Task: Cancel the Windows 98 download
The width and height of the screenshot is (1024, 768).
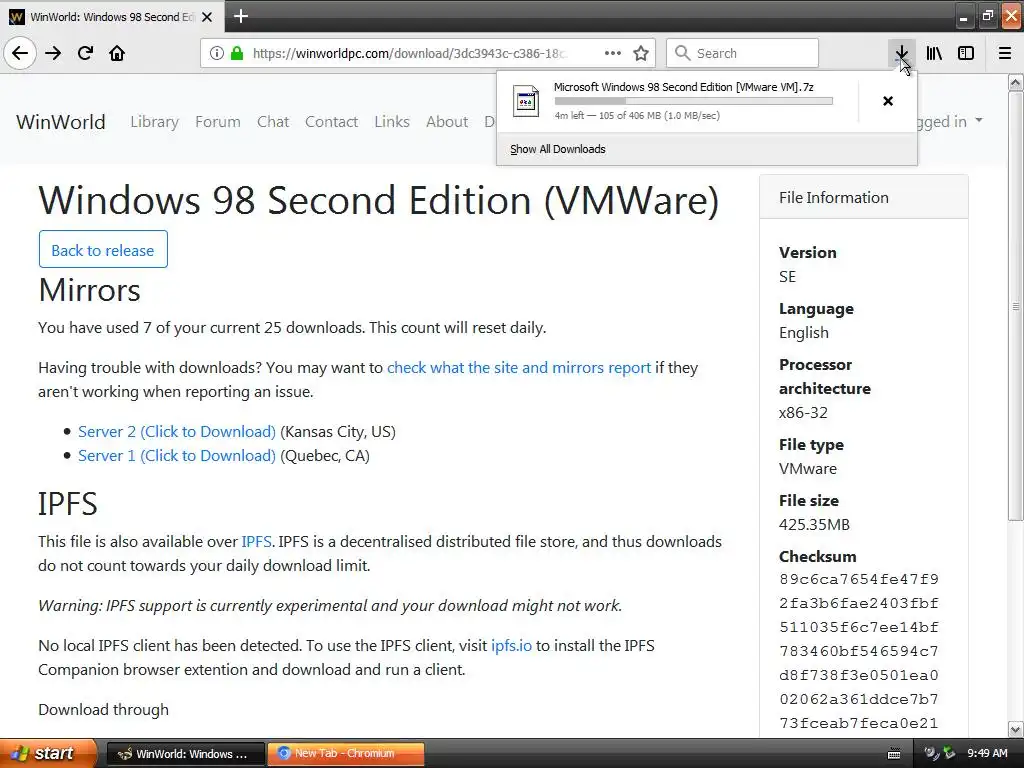Action: pos(888,101)
